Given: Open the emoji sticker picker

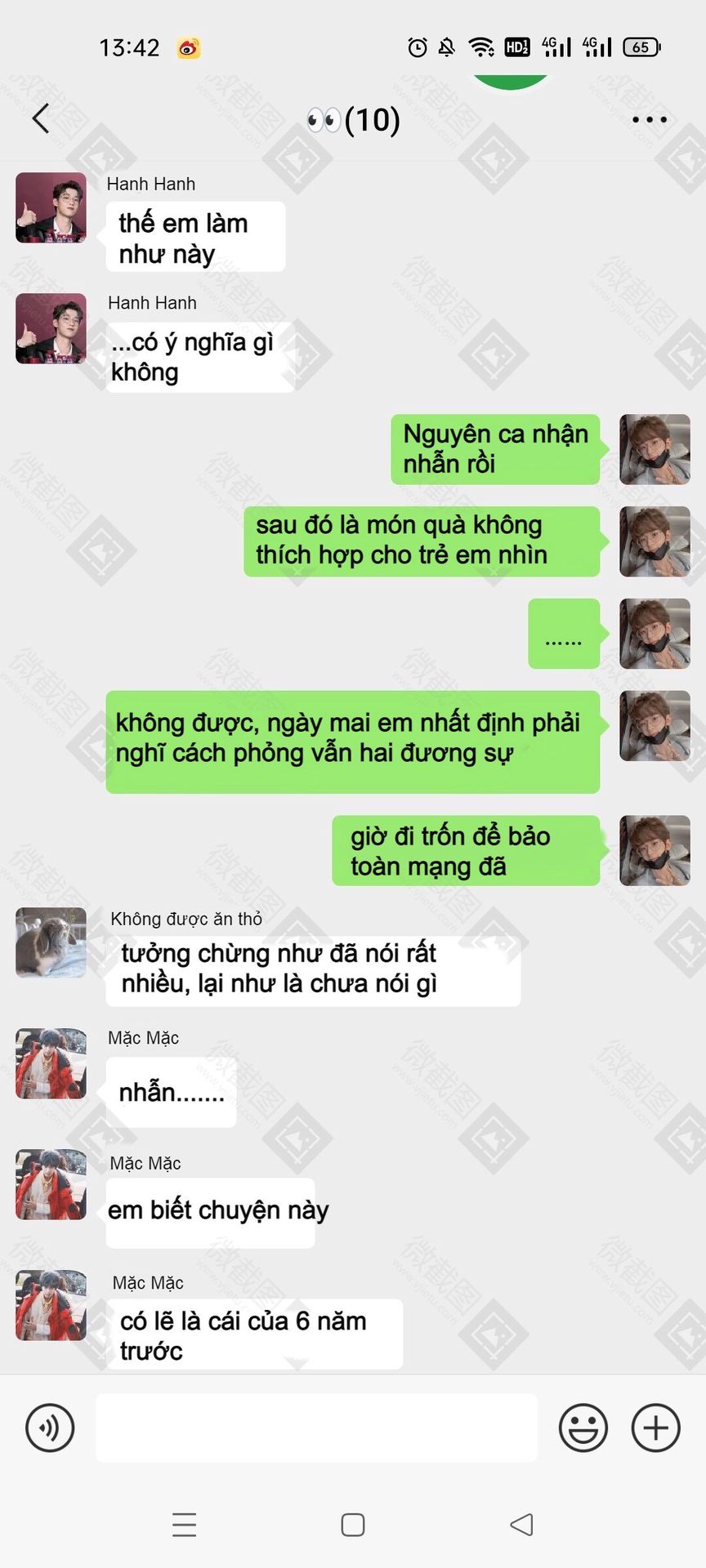Looking at the screenshot, I should click(x=583, y=1428).
